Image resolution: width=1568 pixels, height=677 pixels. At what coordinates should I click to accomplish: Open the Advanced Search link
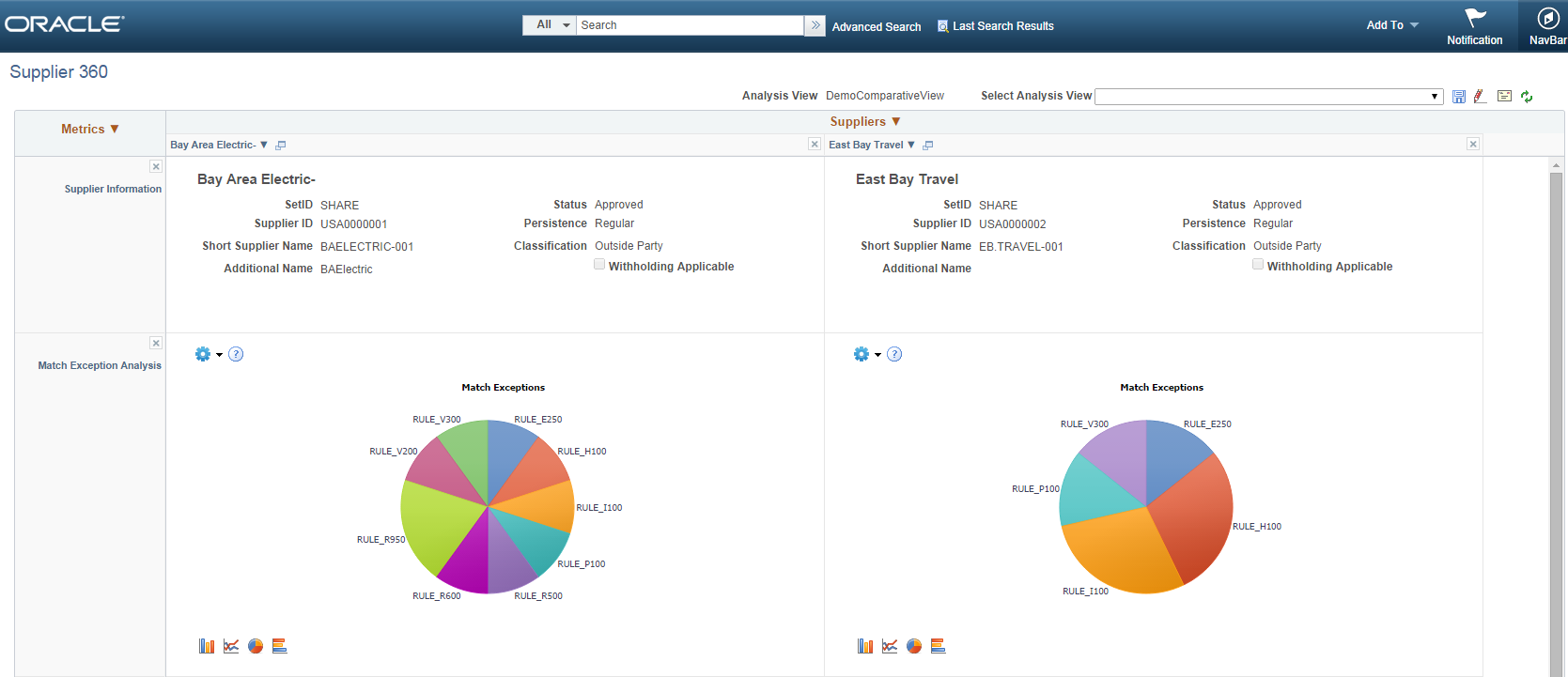tap(877, 27)
